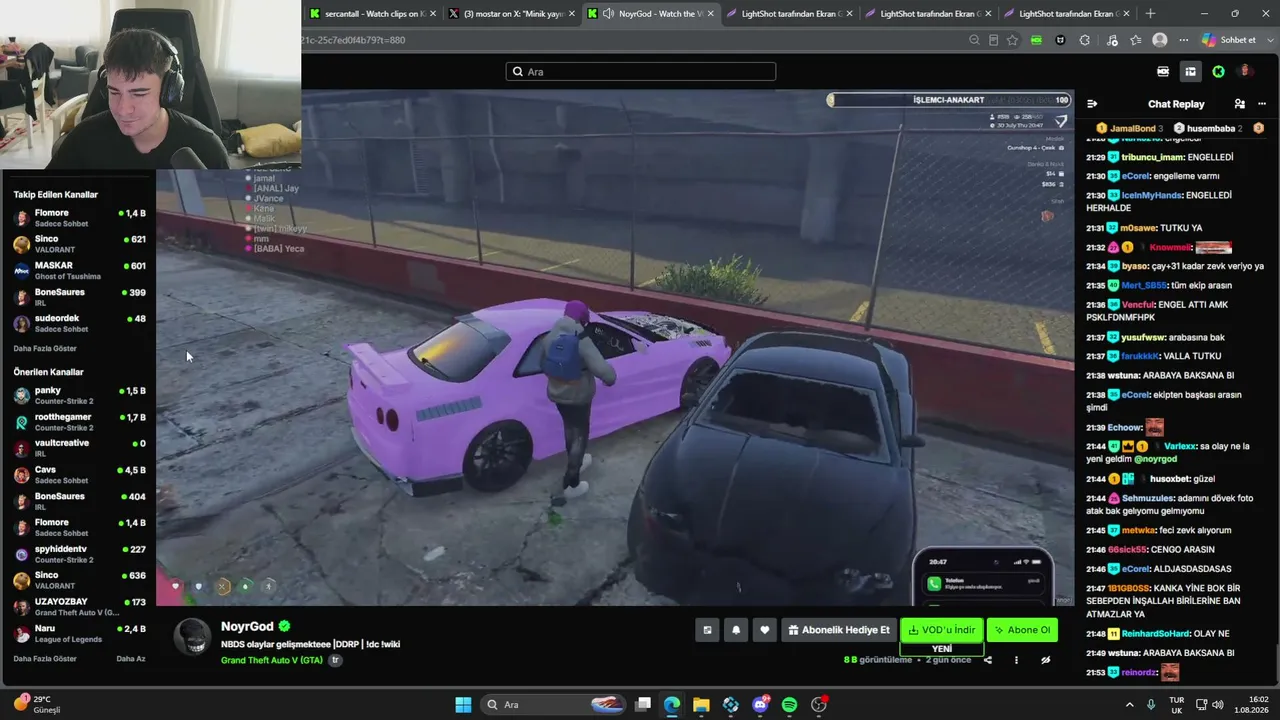
Task: Open spyhiddentv channel in sidebar
Action: (x=80, y=554)
